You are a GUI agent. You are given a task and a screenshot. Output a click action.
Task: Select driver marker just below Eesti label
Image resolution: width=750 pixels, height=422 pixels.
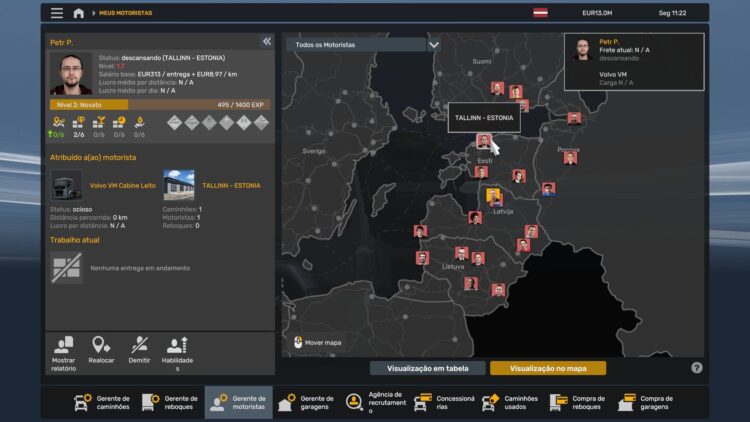tap(481, 172)
